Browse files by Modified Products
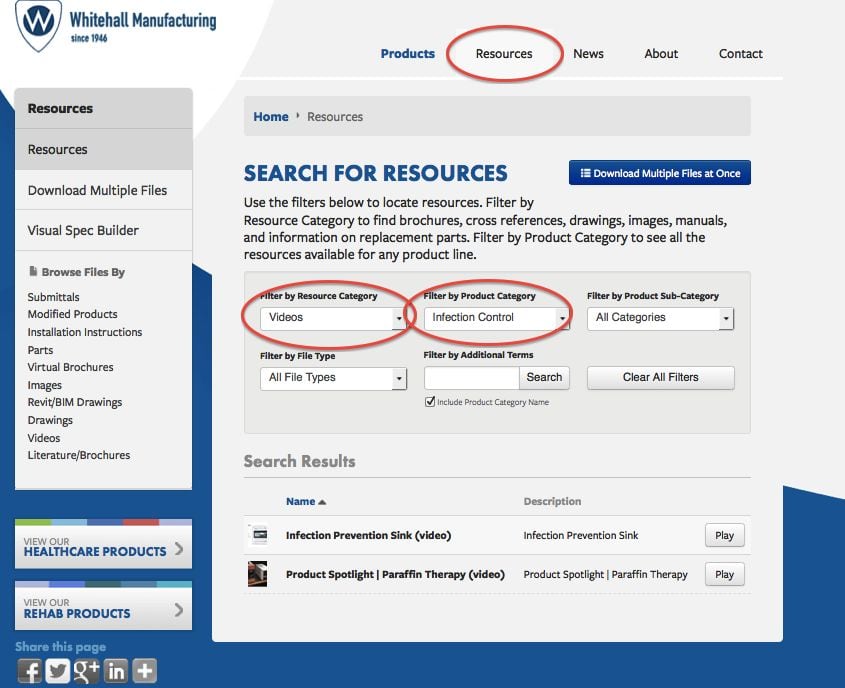This screenshot has width=845, height=688. coord(72,314)
